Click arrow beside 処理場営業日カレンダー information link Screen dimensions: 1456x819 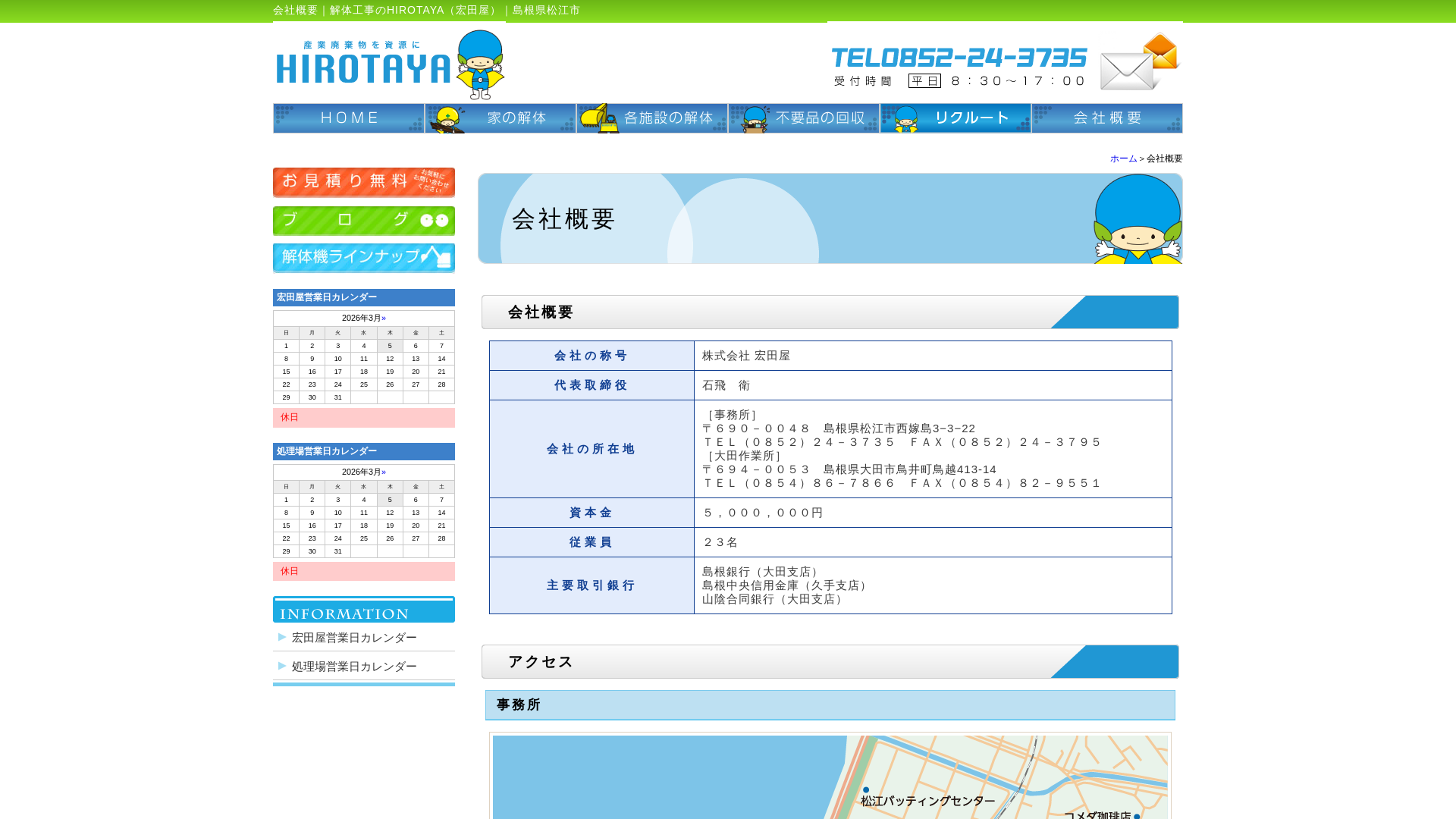click(x=282, y=666)
